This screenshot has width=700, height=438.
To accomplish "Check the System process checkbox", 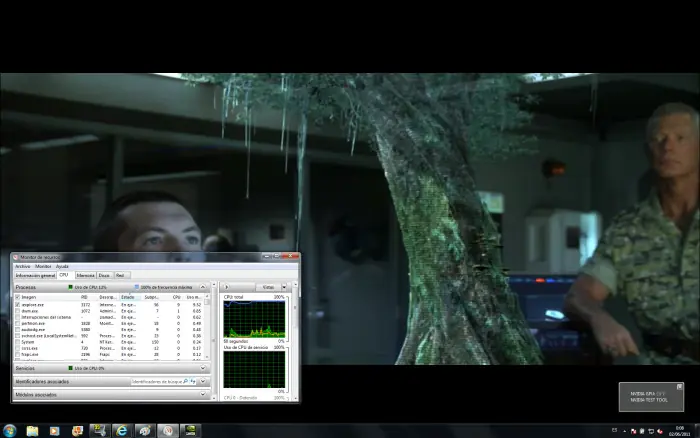I will [x=17, y=342].
